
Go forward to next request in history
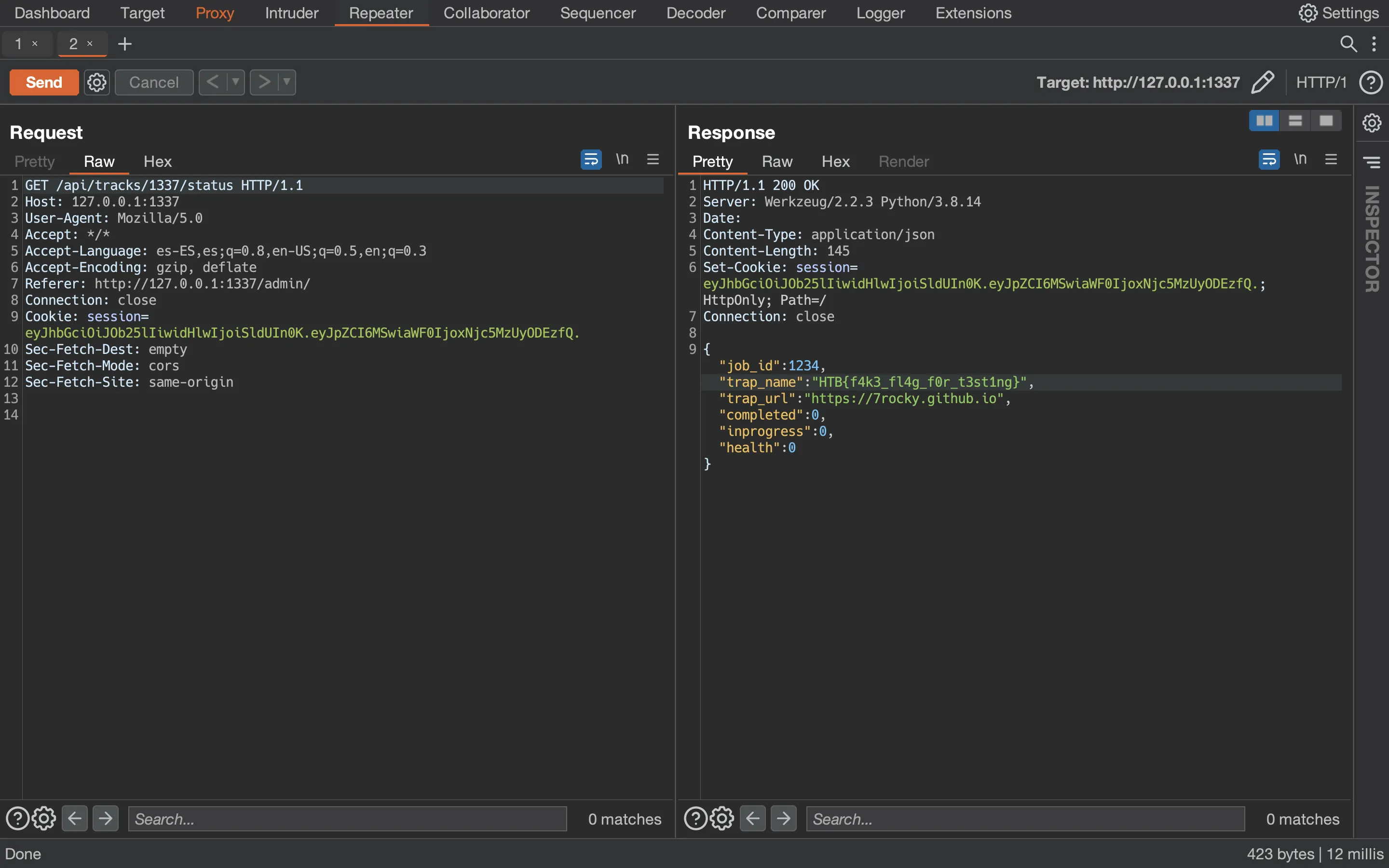click(x=264, y=82)
